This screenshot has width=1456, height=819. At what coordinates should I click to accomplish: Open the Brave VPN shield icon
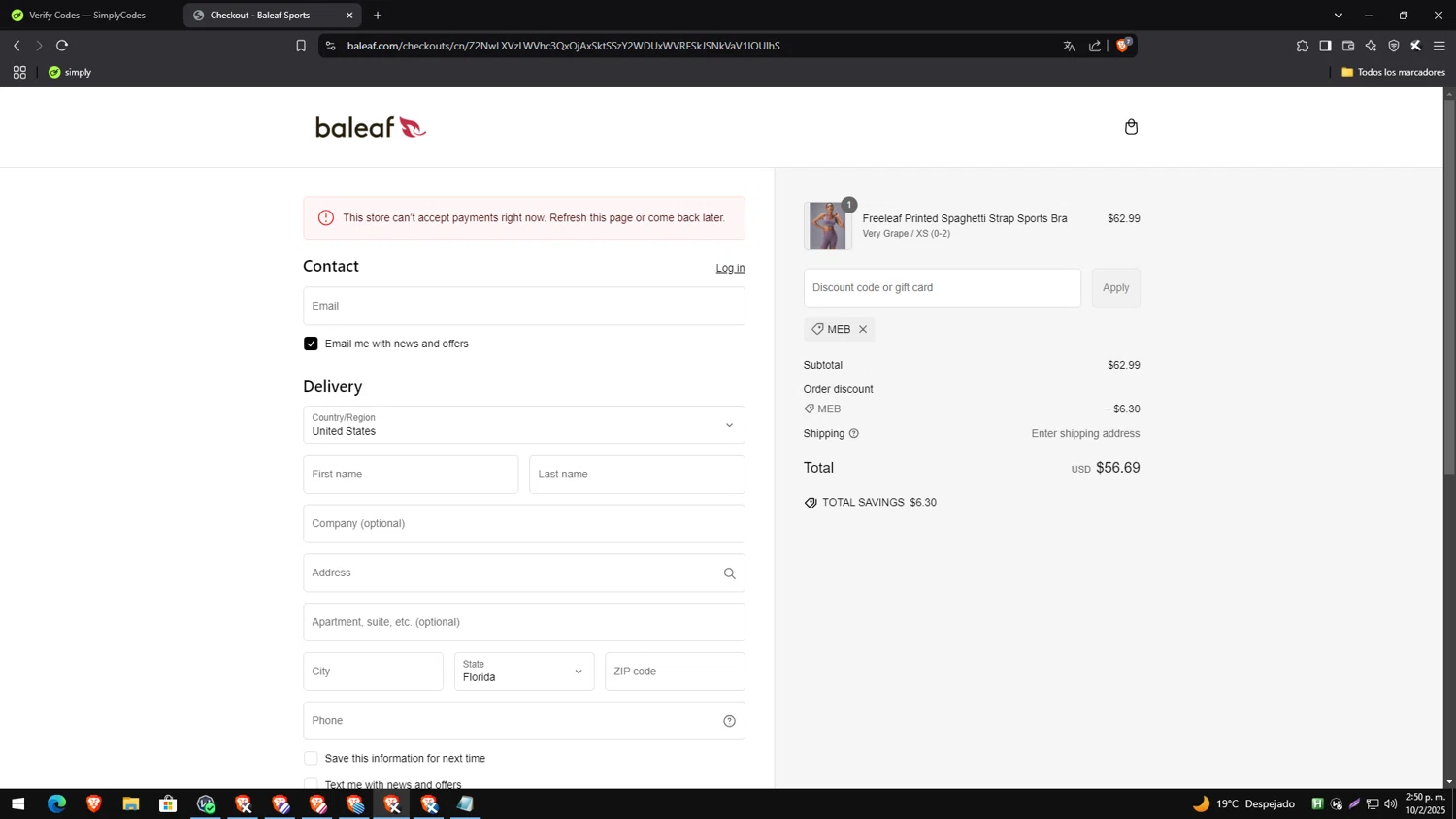pos(1394,46)
